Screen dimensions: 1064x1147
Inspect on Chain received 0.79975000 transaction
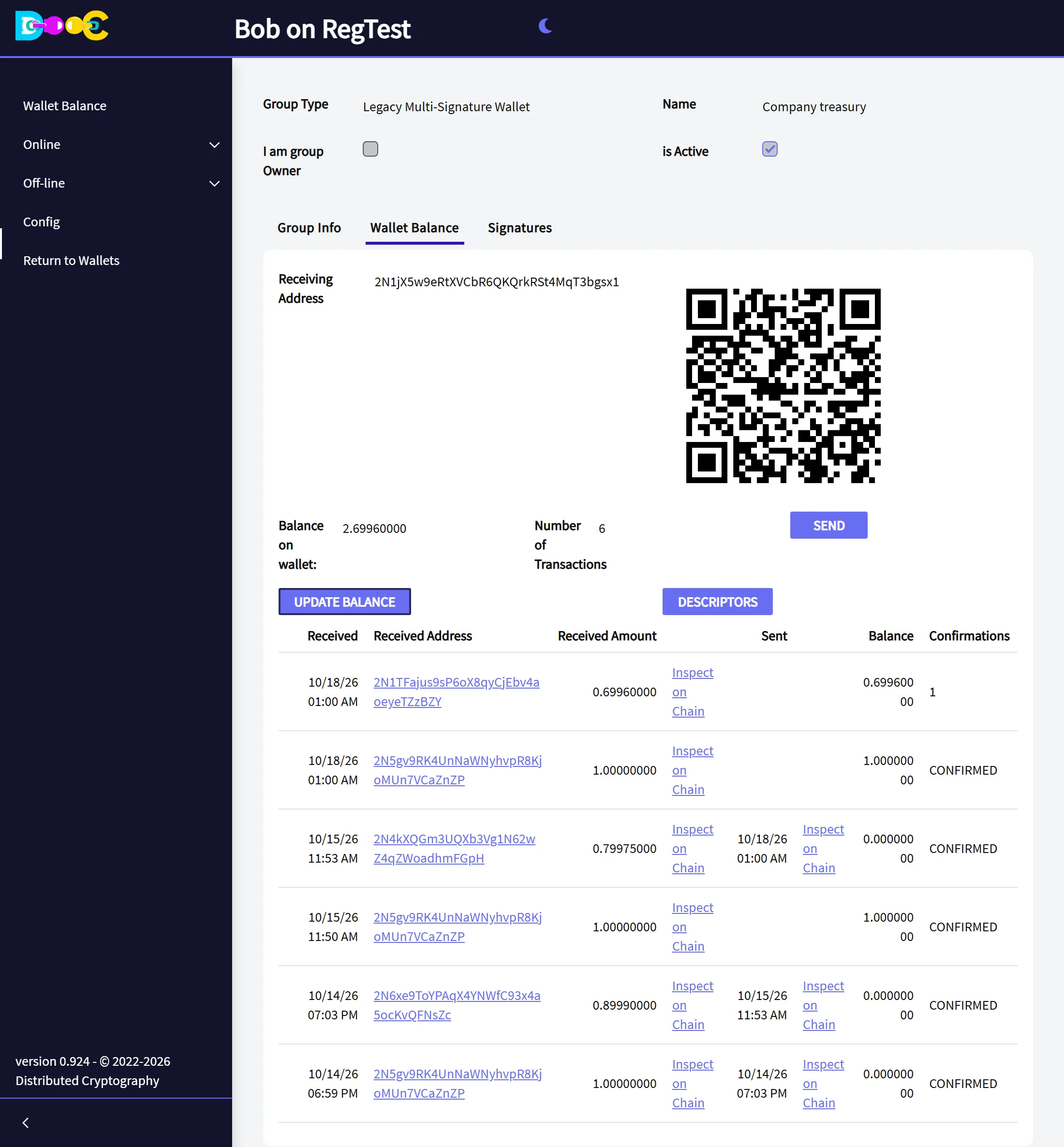pos(693,848)
